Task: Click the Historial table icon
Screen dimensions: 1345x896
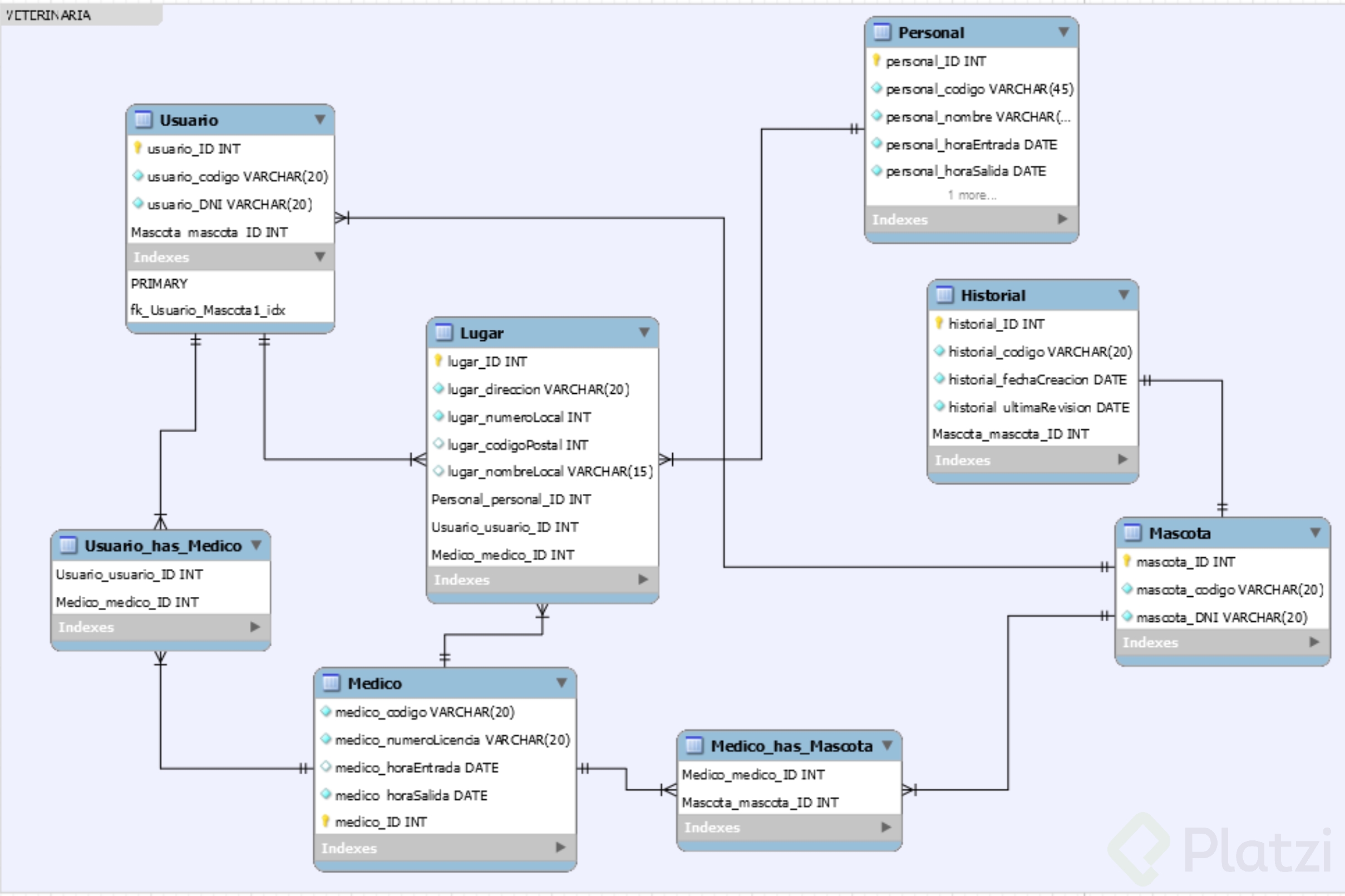Action: pyautogui.click(x=944, y=295)
